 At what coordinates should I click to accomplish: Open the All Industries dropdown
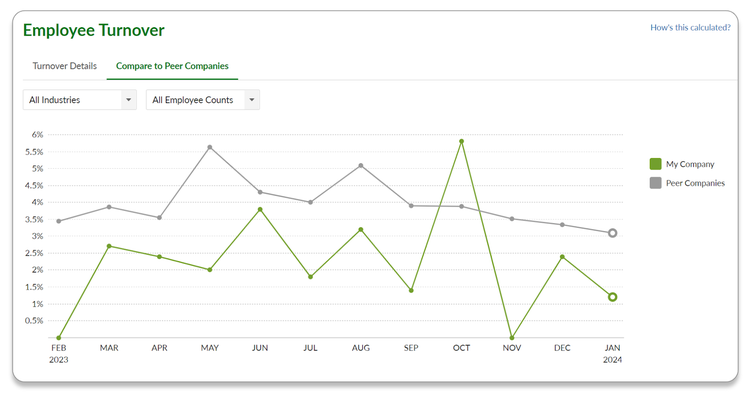click(x=79, y=100)
